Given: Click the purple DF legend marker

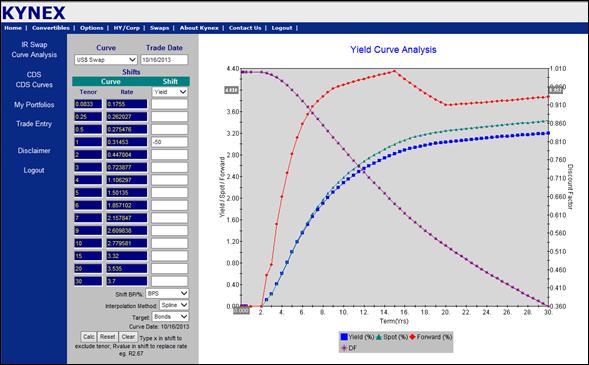Looking at the screenshot, I should tap(343, 348).
